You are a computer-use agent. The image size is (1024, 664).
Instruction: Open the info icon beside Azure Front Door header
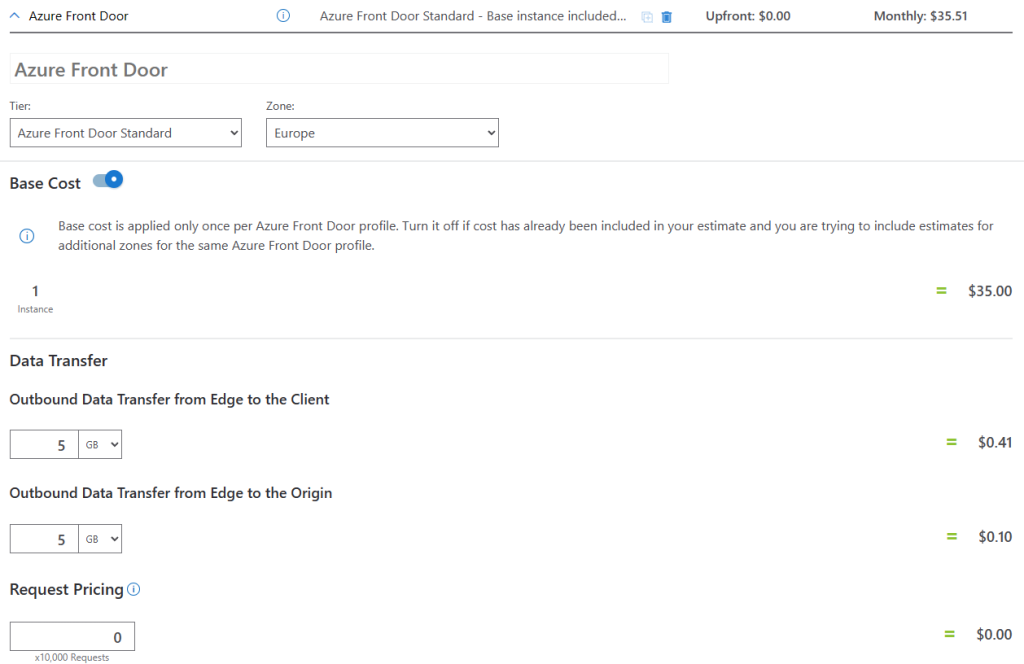click(283, 16)
